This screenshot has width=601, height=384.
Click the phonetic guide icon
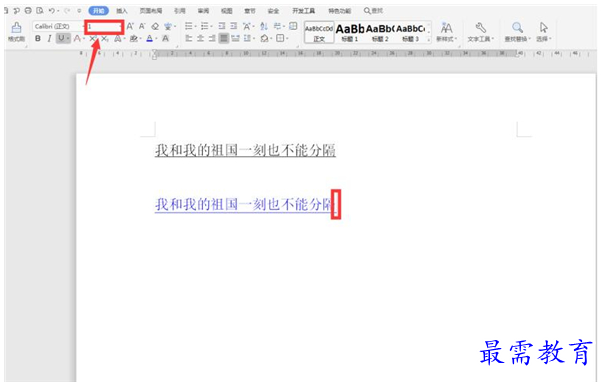point(168,26)
